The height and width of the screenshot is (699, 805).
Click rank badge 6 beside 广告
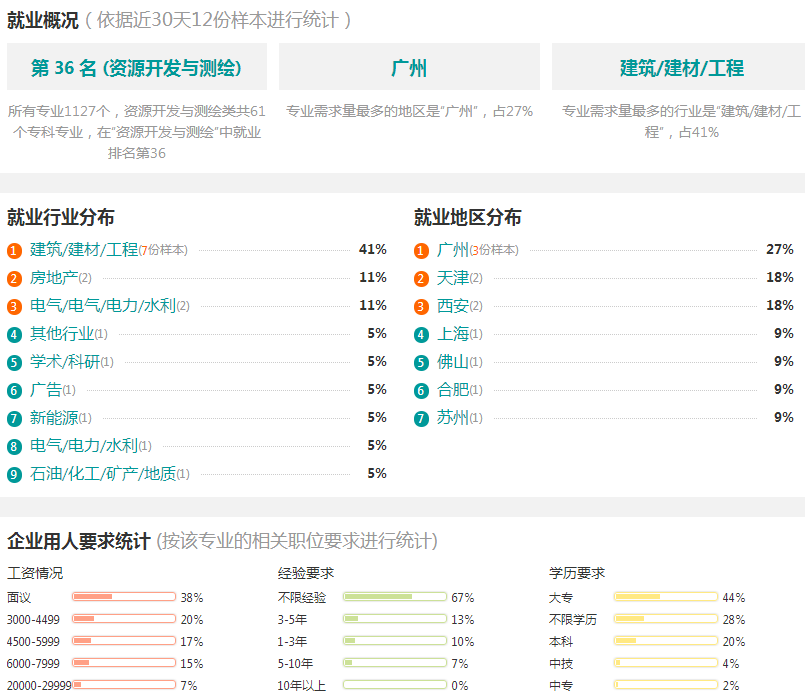[14, 391]
